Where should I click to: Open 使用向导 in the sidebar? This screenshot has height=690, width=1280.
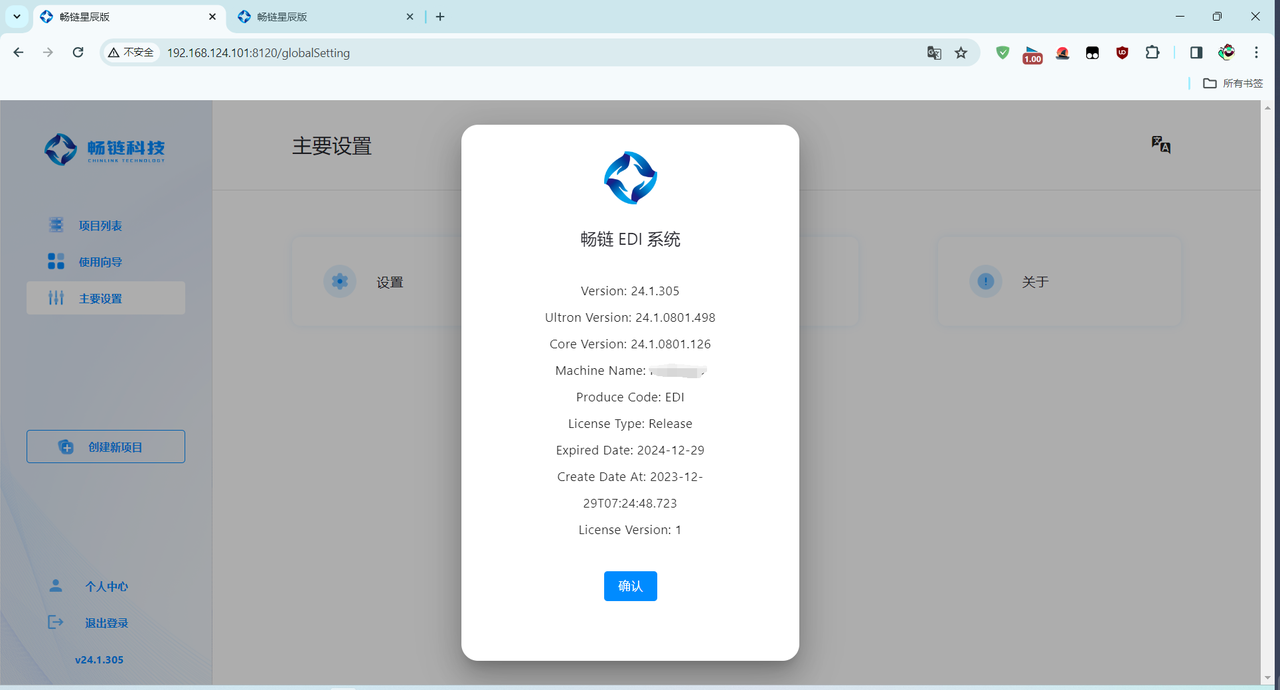(x=100, y=262)
